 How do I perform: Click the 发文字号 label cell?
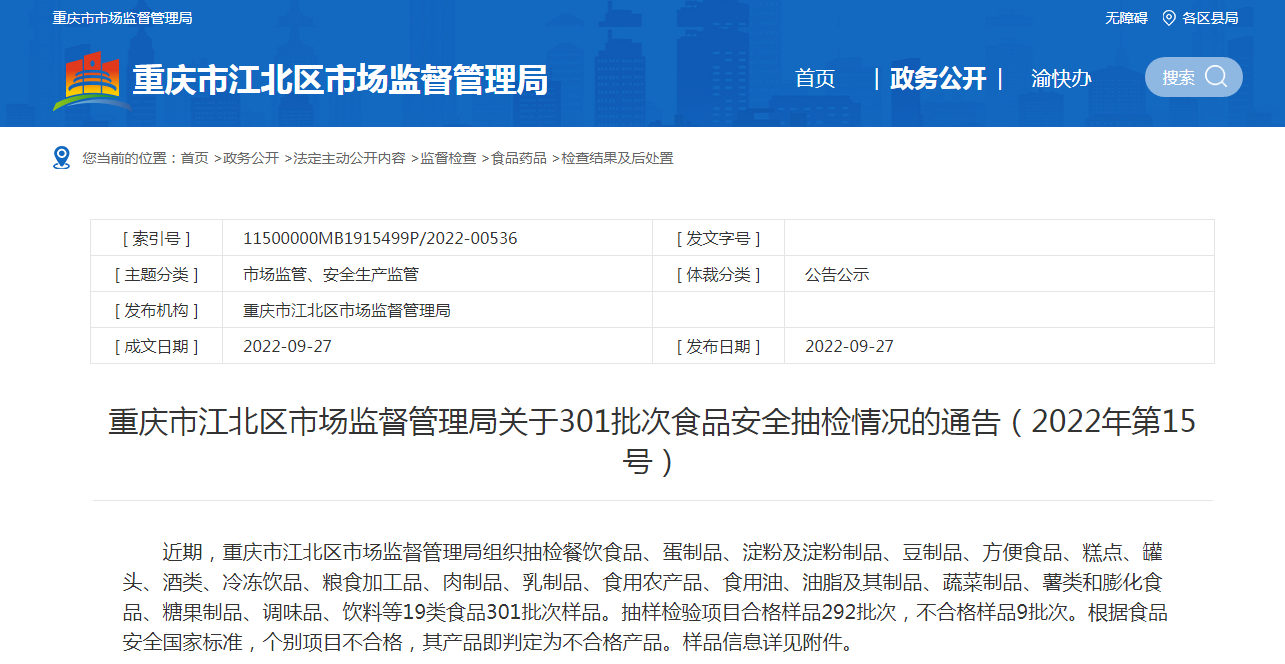pyautogui.click(x=718, y=238)
